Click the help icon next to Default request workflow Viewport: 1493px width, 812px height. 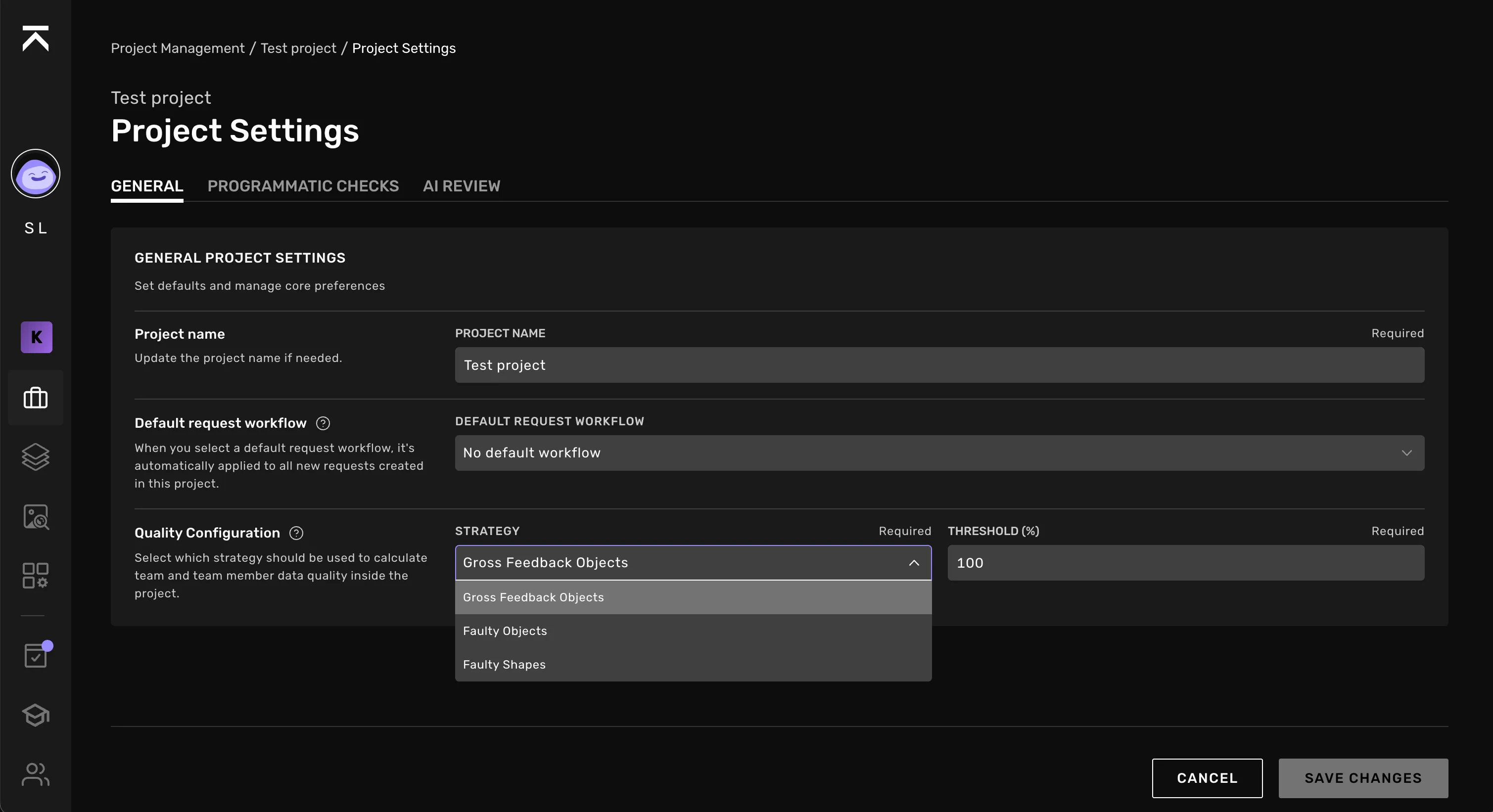(x=323, y=423)
